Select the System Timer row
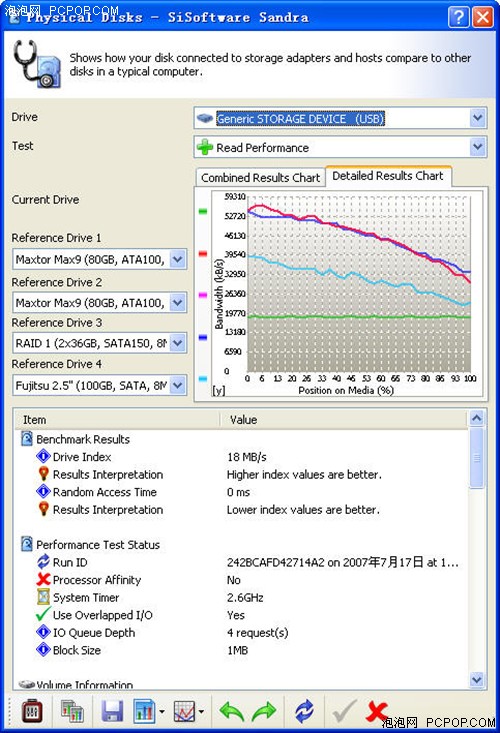The height and width of the screenshot is (733, 500). point(241,597)
